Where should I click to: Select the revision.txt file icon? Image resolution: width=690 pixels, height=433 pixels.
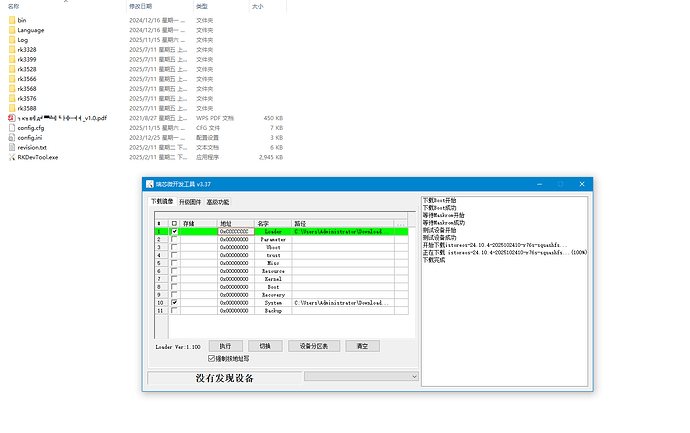[x=11, y=147]
